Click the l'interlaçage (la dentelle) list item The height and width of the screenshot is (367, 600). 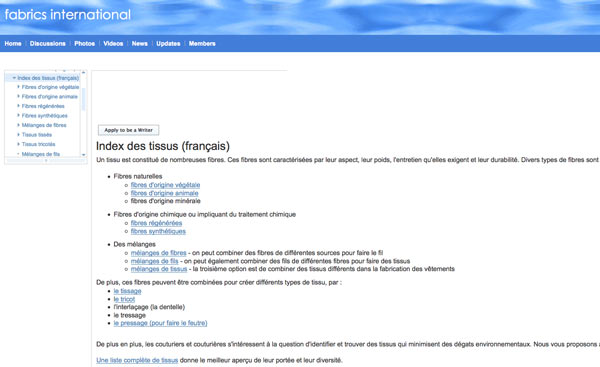pos(149,307)
